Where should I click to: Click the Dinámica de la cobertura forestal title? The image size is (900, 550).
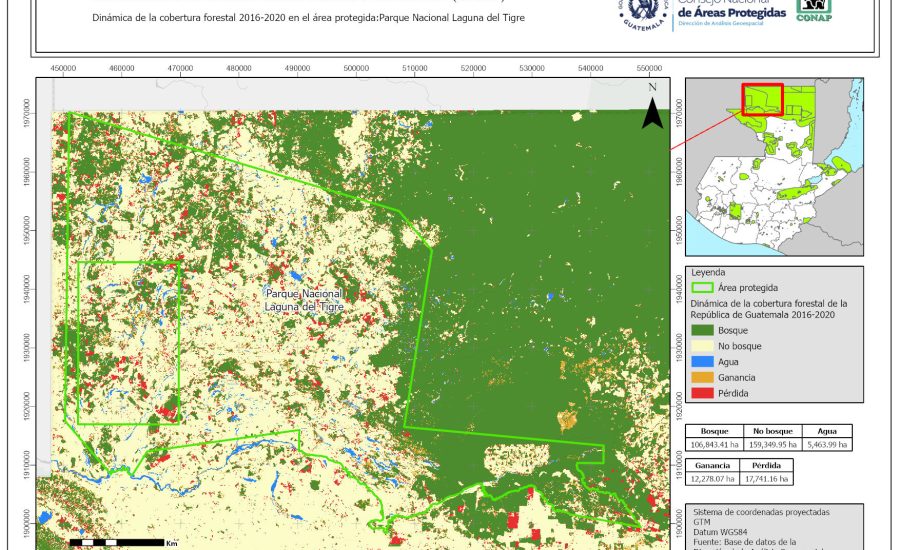tap(307, 18)
